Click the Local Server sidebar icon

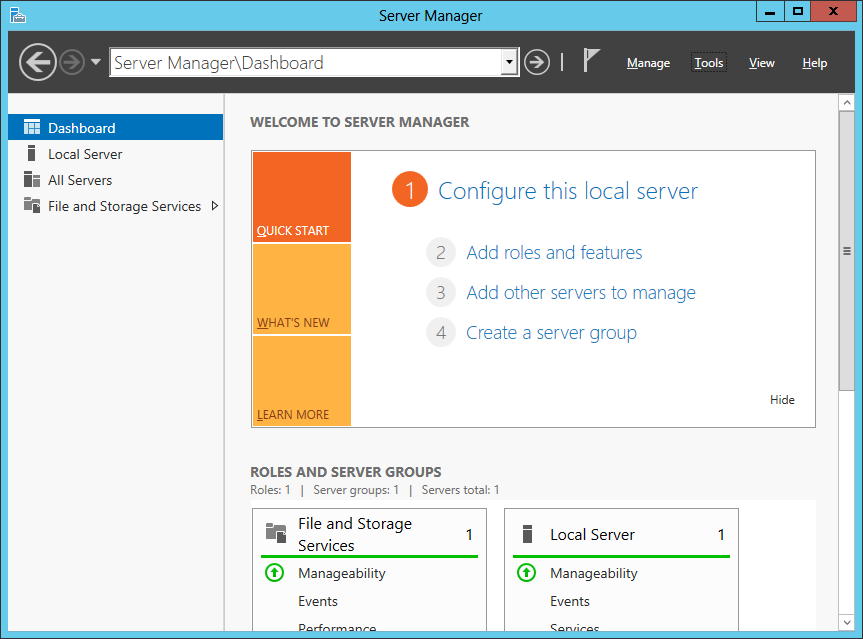(32, 154)
